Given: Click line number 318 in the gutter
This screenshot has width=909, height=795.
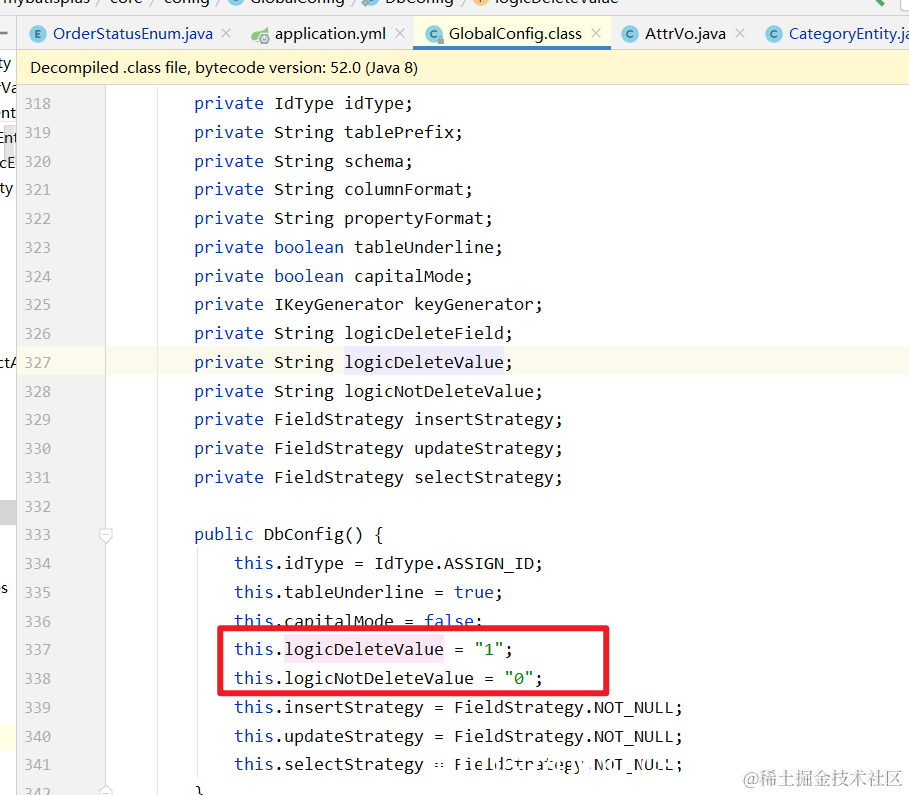Looking at the screenshot, I should 38,104.
